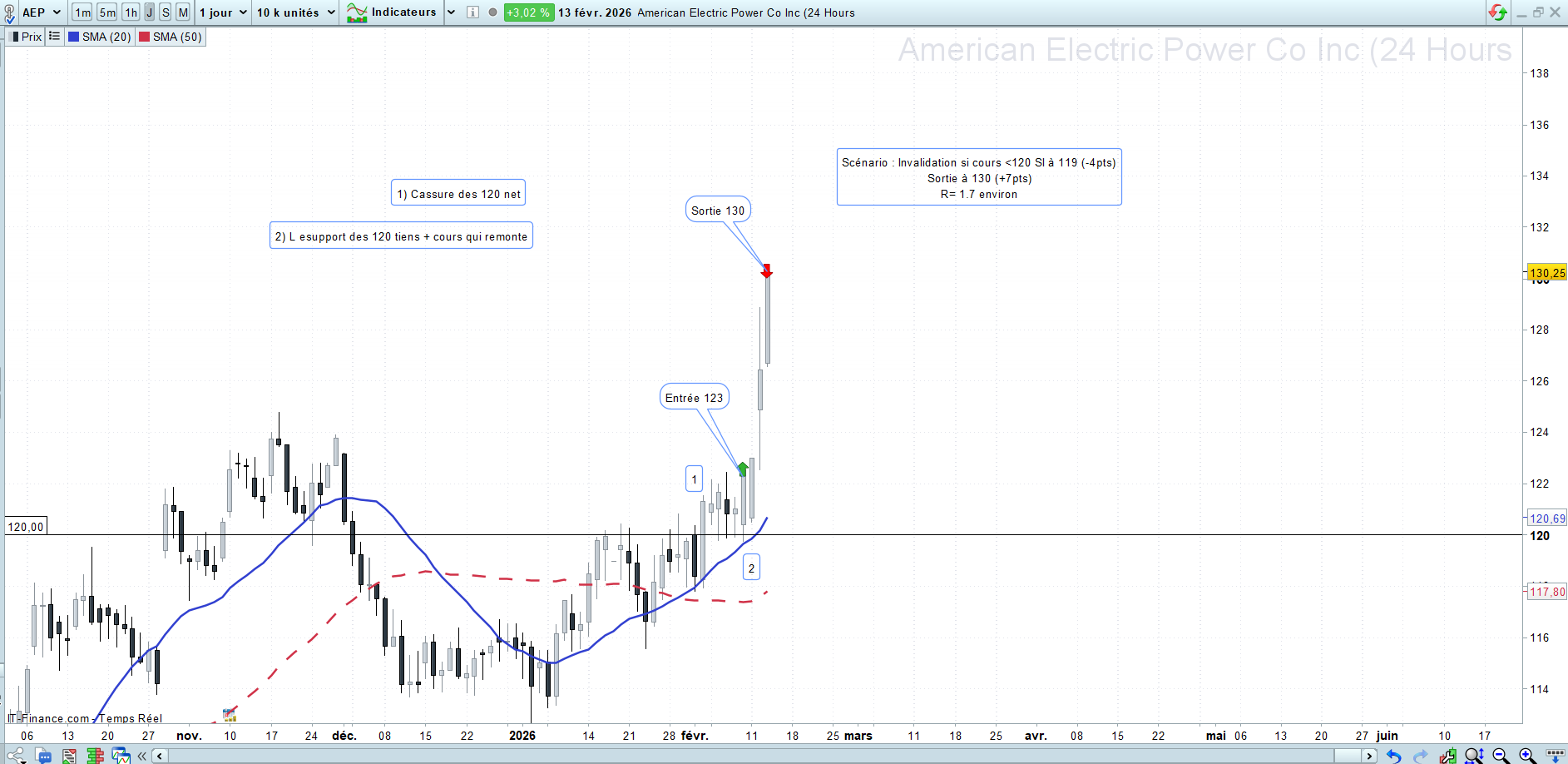Image resolution: width=1568 pixels, height=764 pixels.
Task: Click the red SMA (50) color square
Action: point(144,37)
